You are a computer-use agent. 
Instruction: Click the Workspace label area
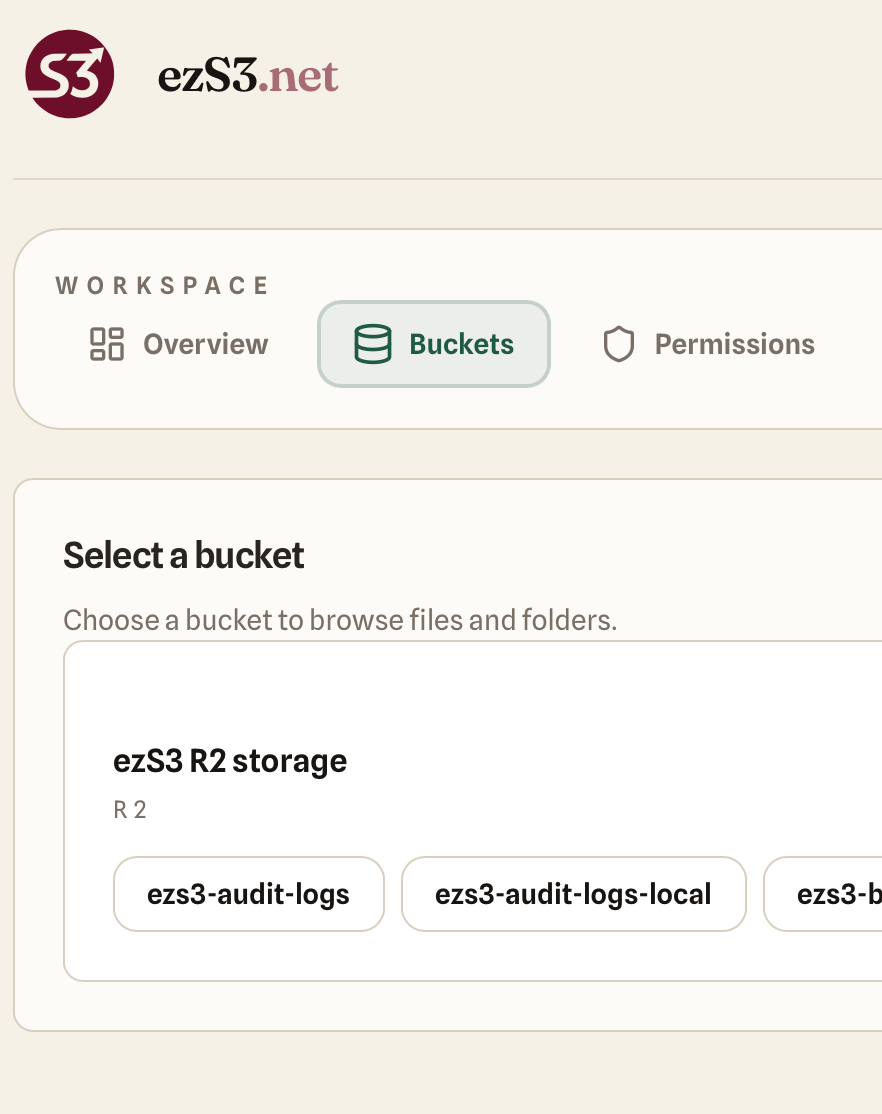163,285
